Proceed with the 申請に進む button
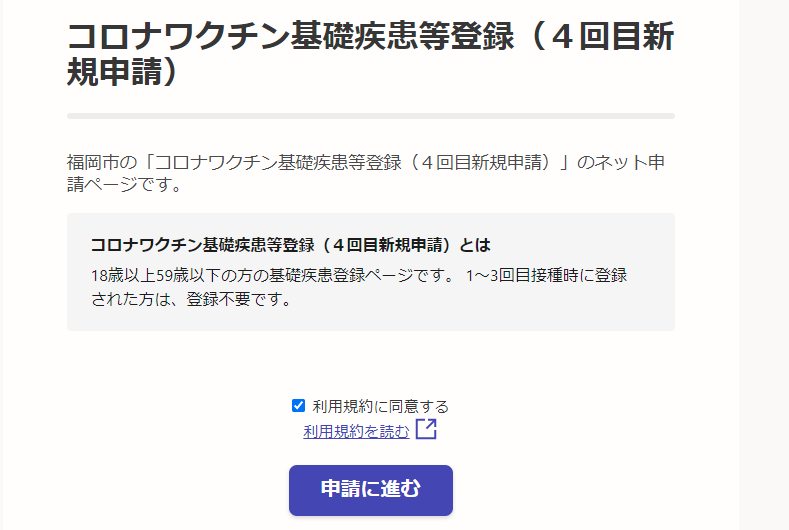789x530 pixels. coord(371,490)
